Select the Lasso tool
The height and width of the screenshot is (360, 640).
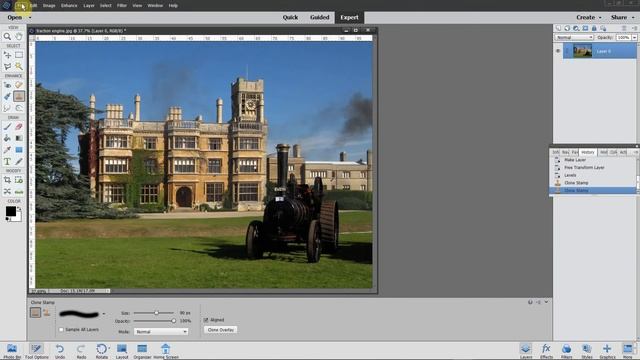tap(7, 66)
